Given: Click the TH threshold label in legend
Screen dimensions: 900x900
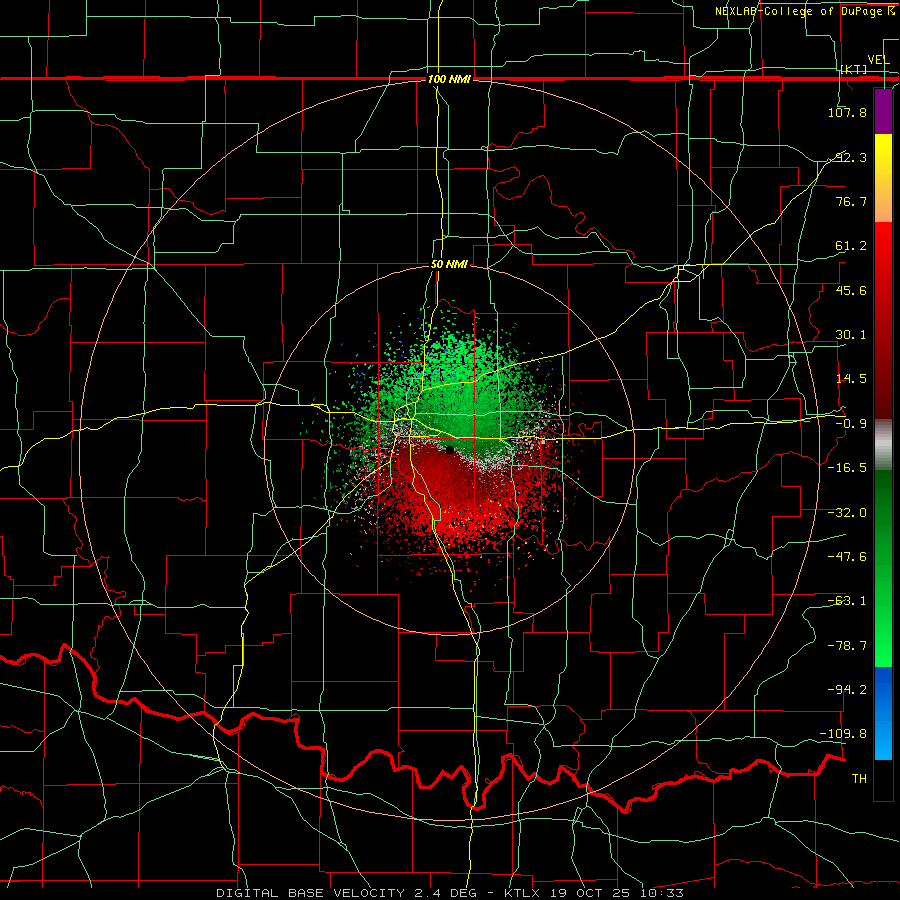Looking at the screenshot, I should (859, 778).
